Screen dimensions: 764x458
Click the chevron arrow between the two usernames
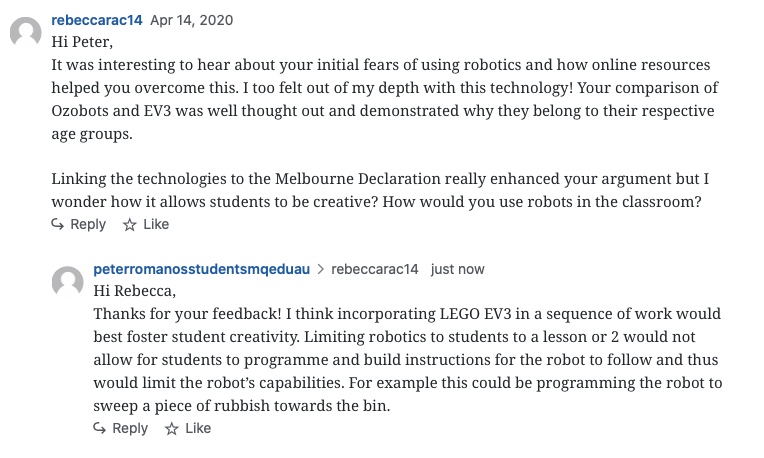[320, 269]
